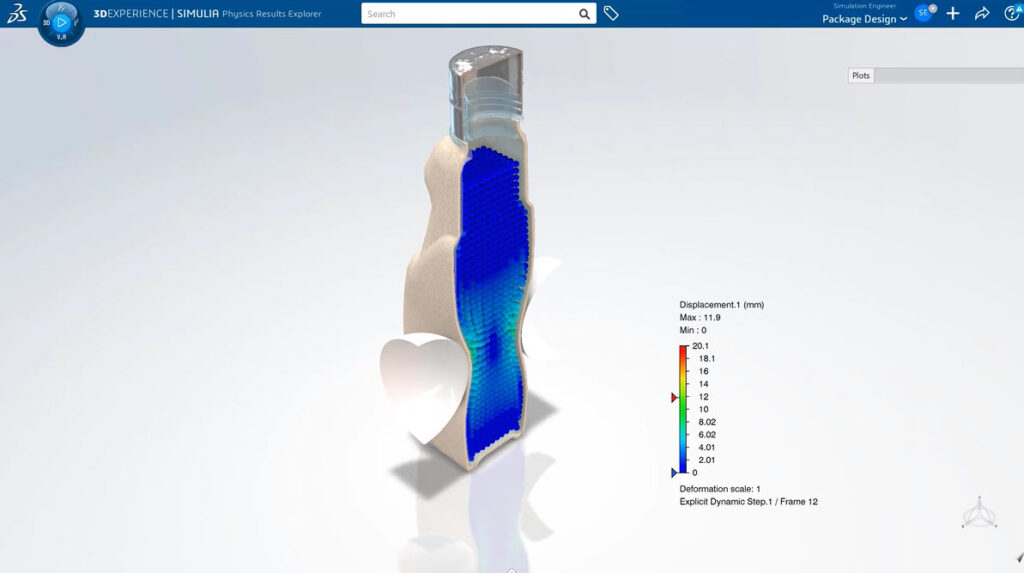Select the Plots tab
Viewport: 1024px width, 573px height.
pyautogui.click(x=860, y=76)
